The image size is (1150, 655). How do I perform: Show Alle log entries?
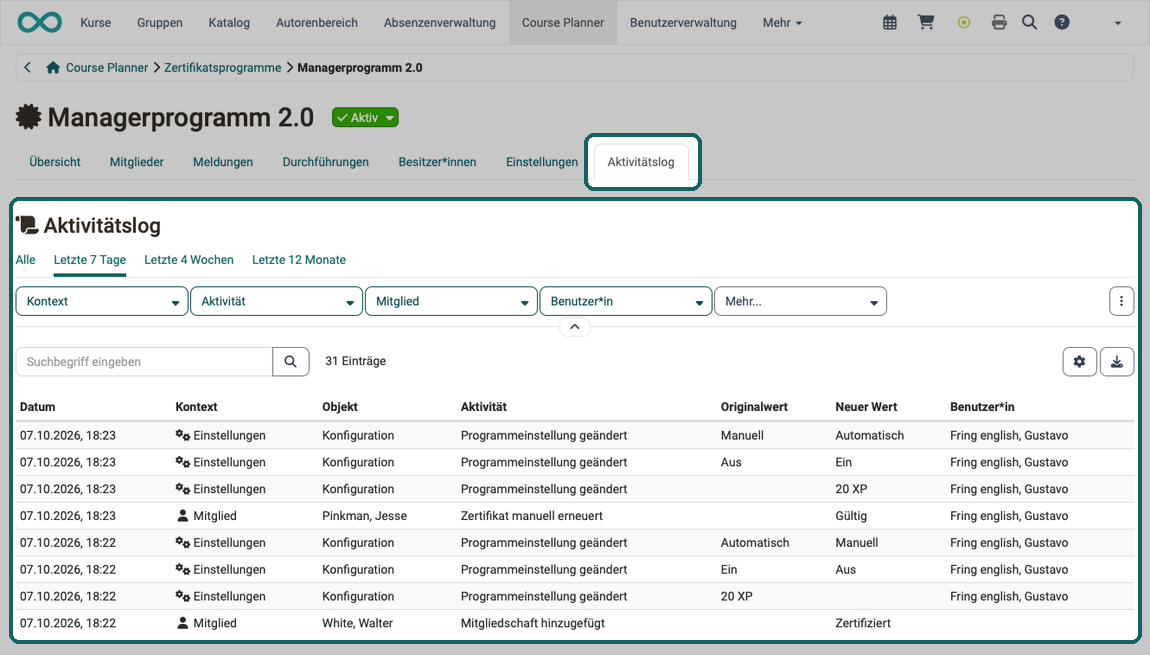[x=26, y=260]
